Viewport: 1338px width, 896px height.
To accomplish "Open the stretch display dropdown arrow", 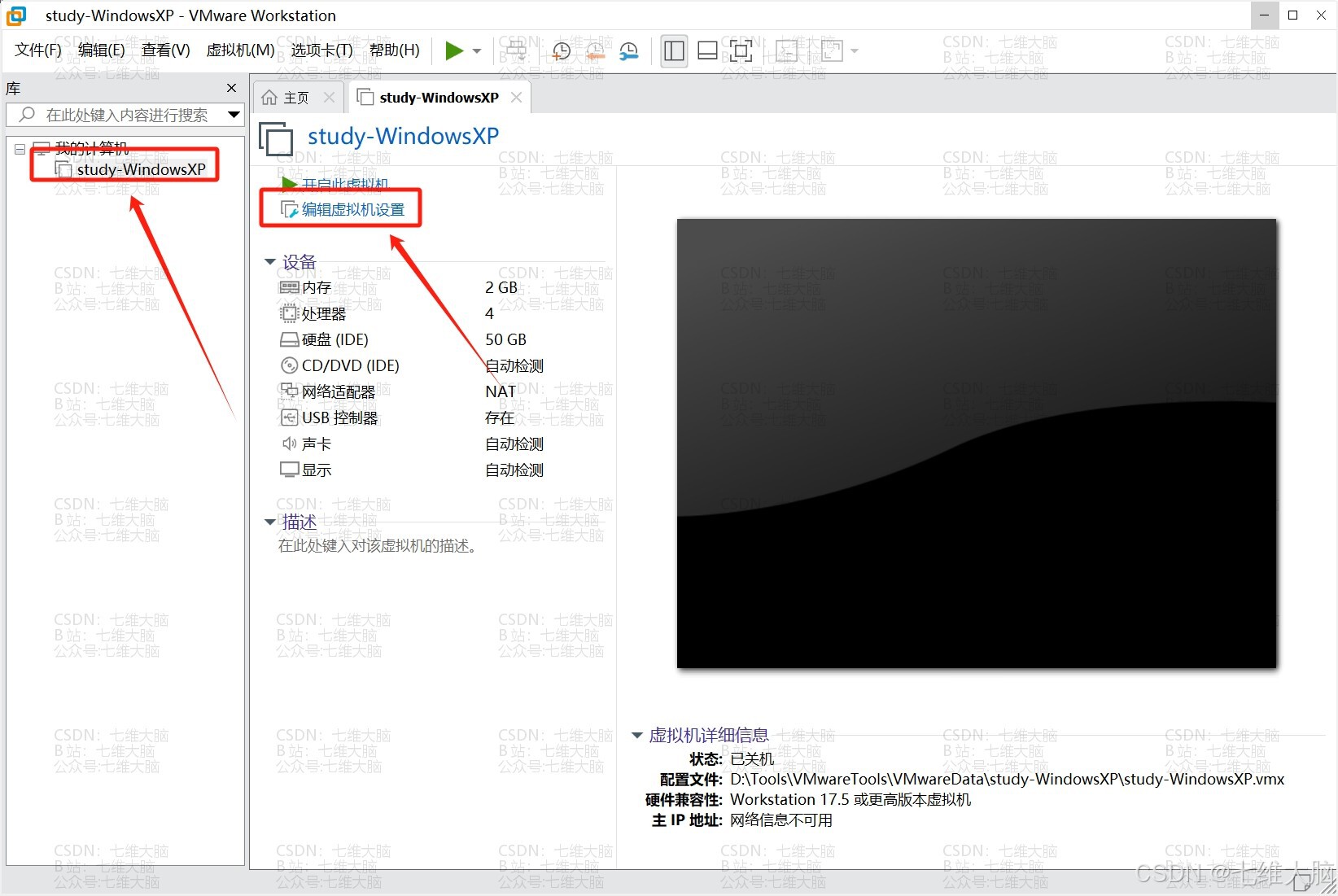I will coord(855,51).
